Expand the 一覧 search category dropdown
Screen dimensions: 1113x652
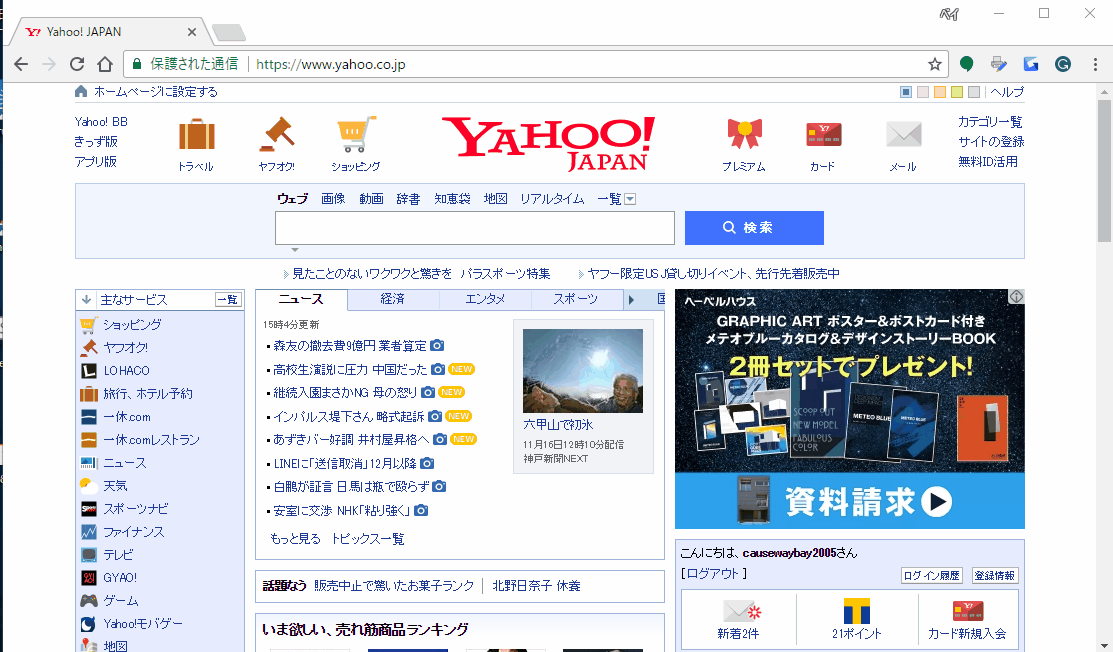630,199
